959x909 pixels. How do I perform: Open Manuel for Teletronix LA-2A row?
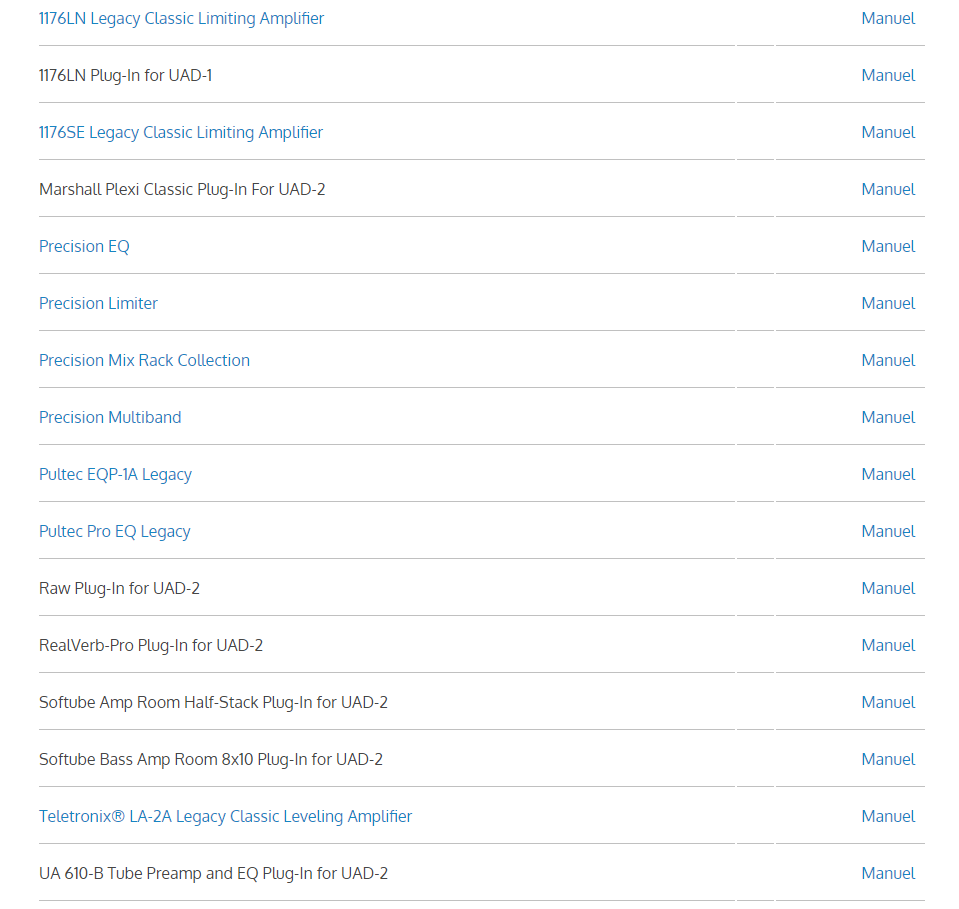tap(888, 816)
